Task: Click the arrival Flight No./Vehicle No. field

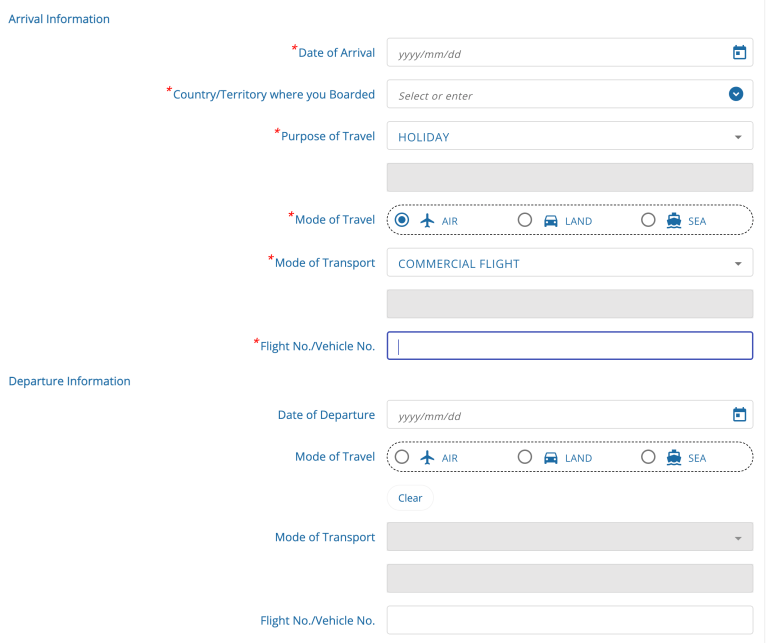Action: [569, 346]
